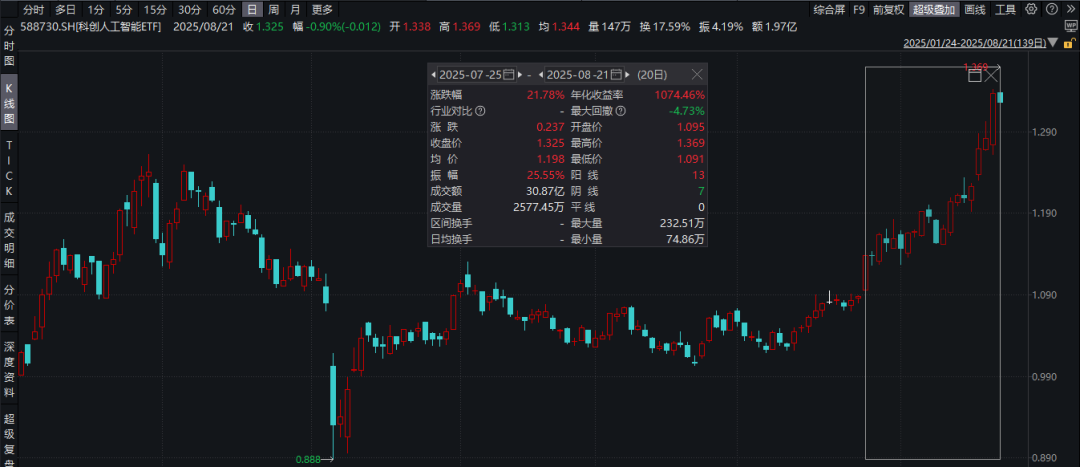1080x467 pixels.
Task: Close the interval statistics popup
Action: coord(697,75)
